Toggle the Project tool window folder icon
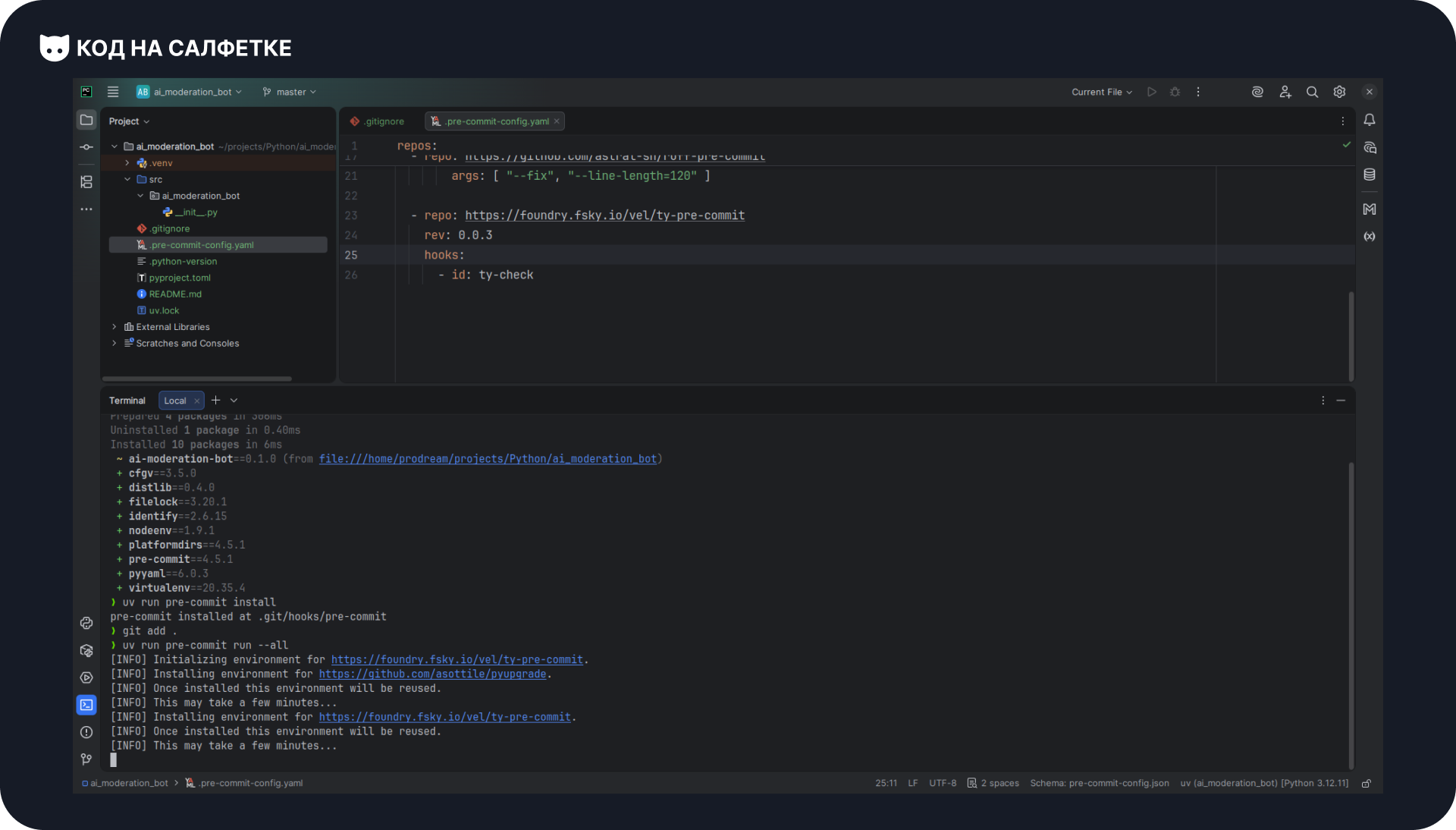The image size is (1456, 830). [x=86, y=120]
